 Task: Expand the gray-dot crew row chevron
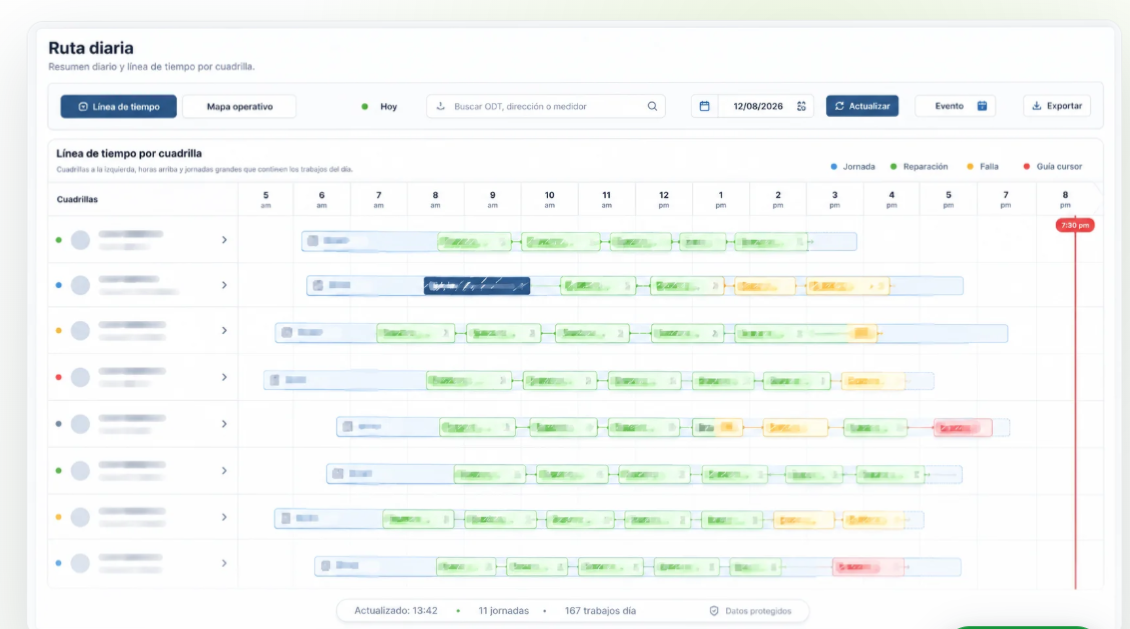coord(224,424)
